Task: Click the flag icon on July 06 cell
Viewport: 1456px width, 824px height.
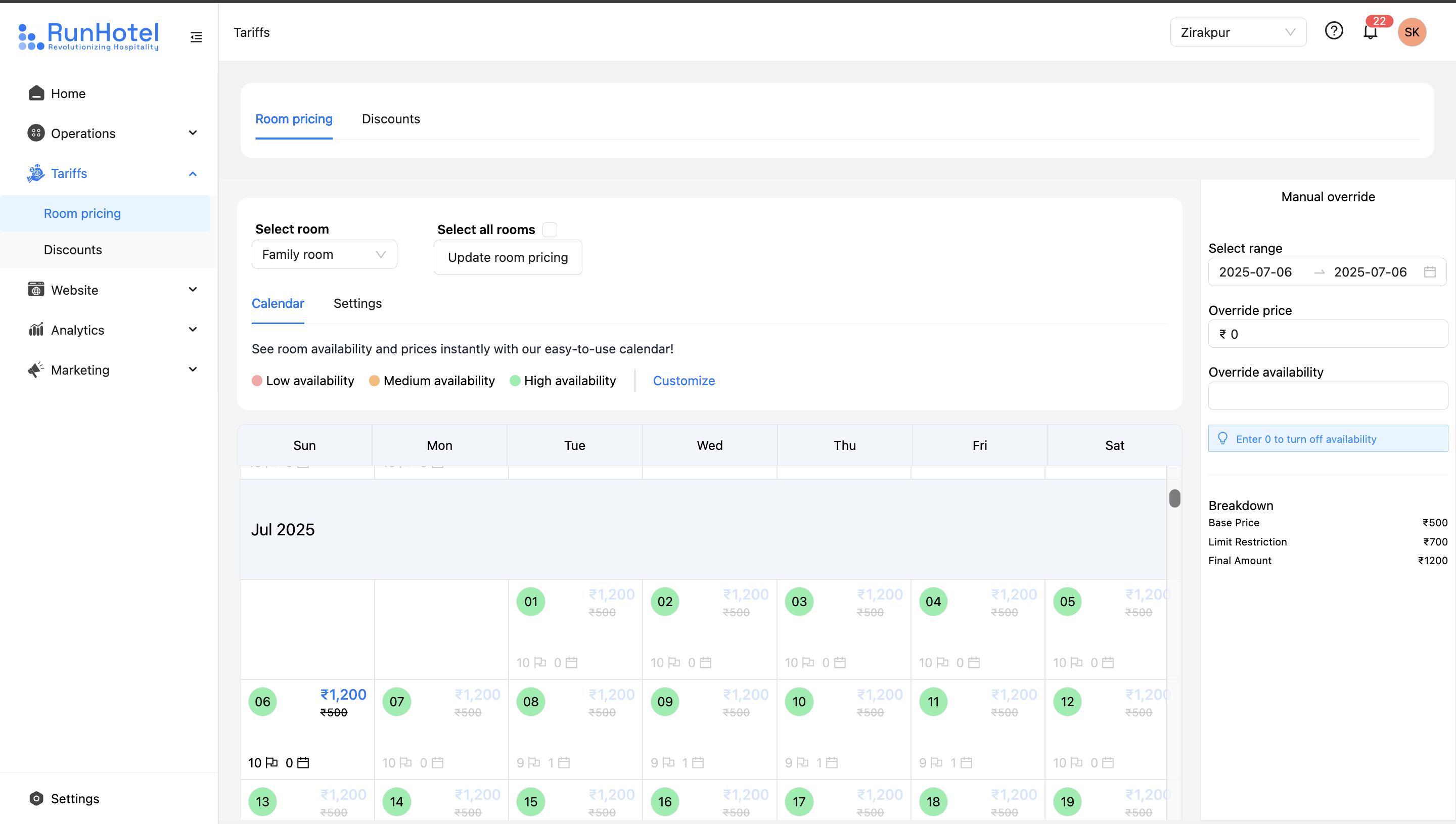Action: pyautogui.click(x=271, y=762)
